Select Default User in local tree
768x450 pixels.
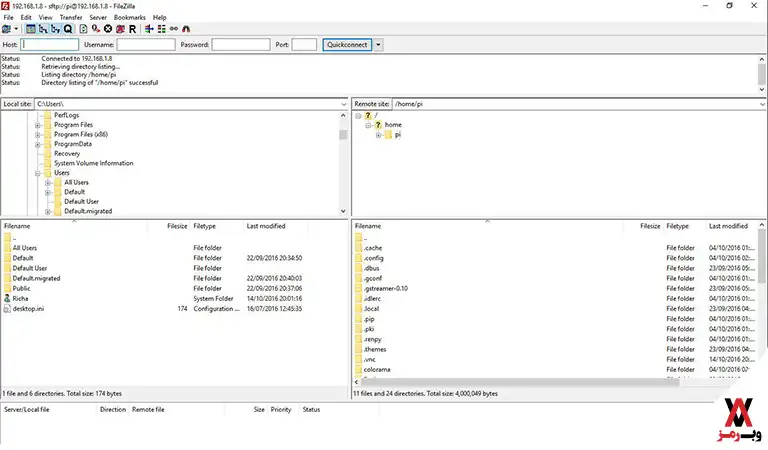81,202
